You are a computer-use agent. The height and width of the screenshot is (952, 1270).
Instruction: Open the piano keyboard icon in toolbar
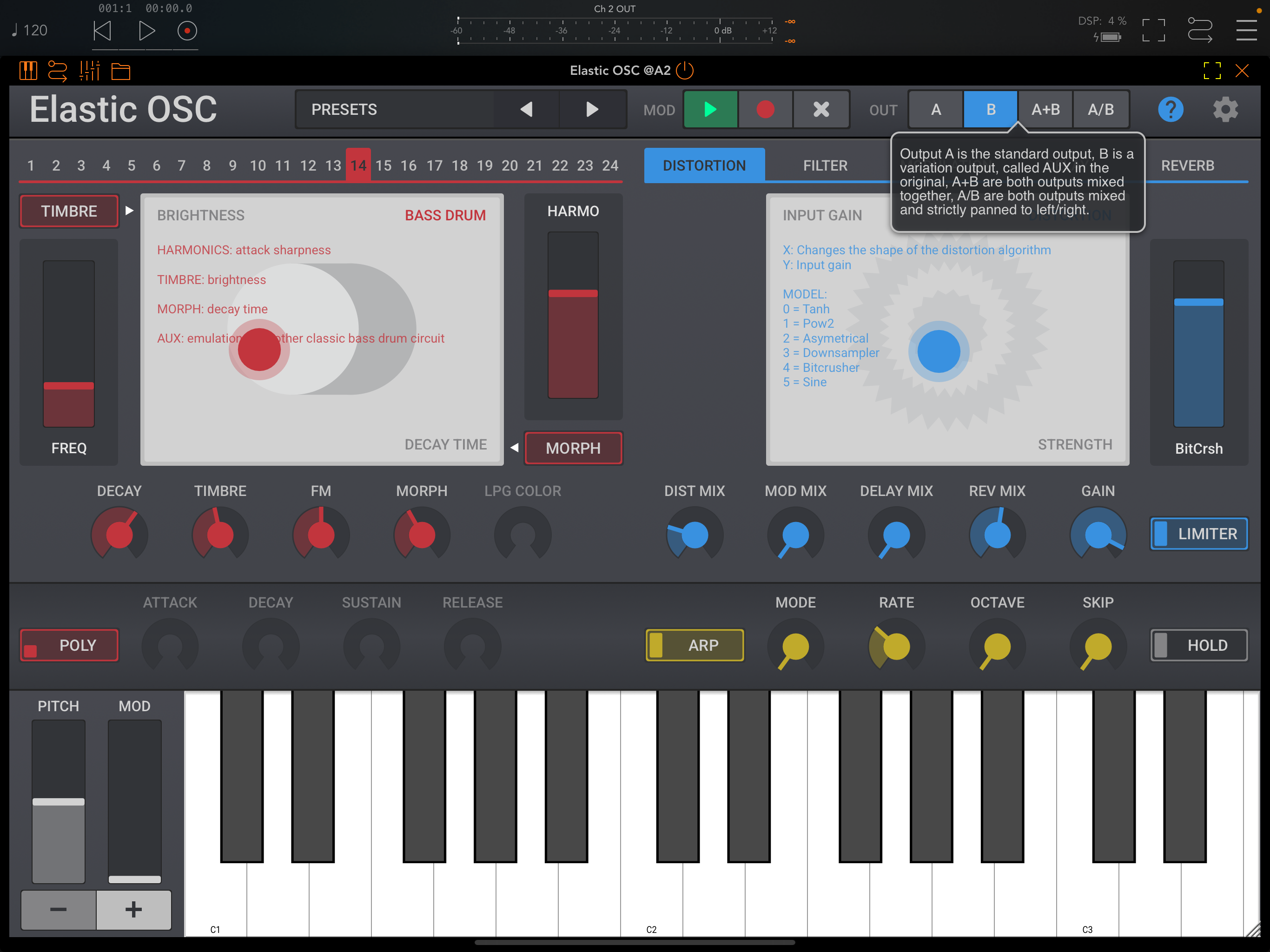click(27, 71)
